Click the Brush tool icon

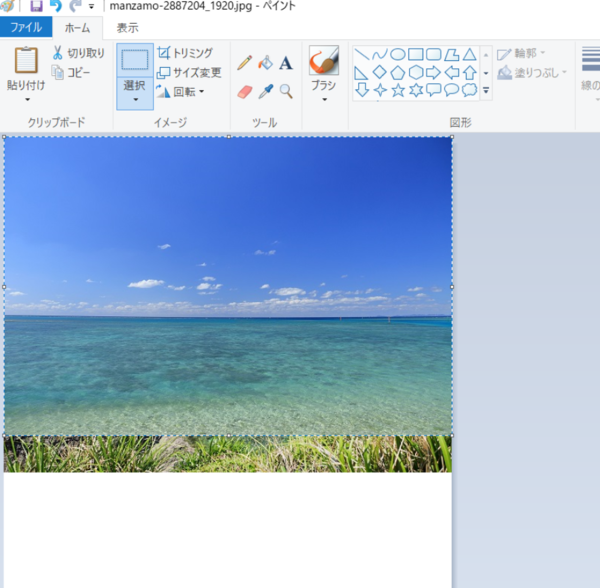(x=324, y=60)
